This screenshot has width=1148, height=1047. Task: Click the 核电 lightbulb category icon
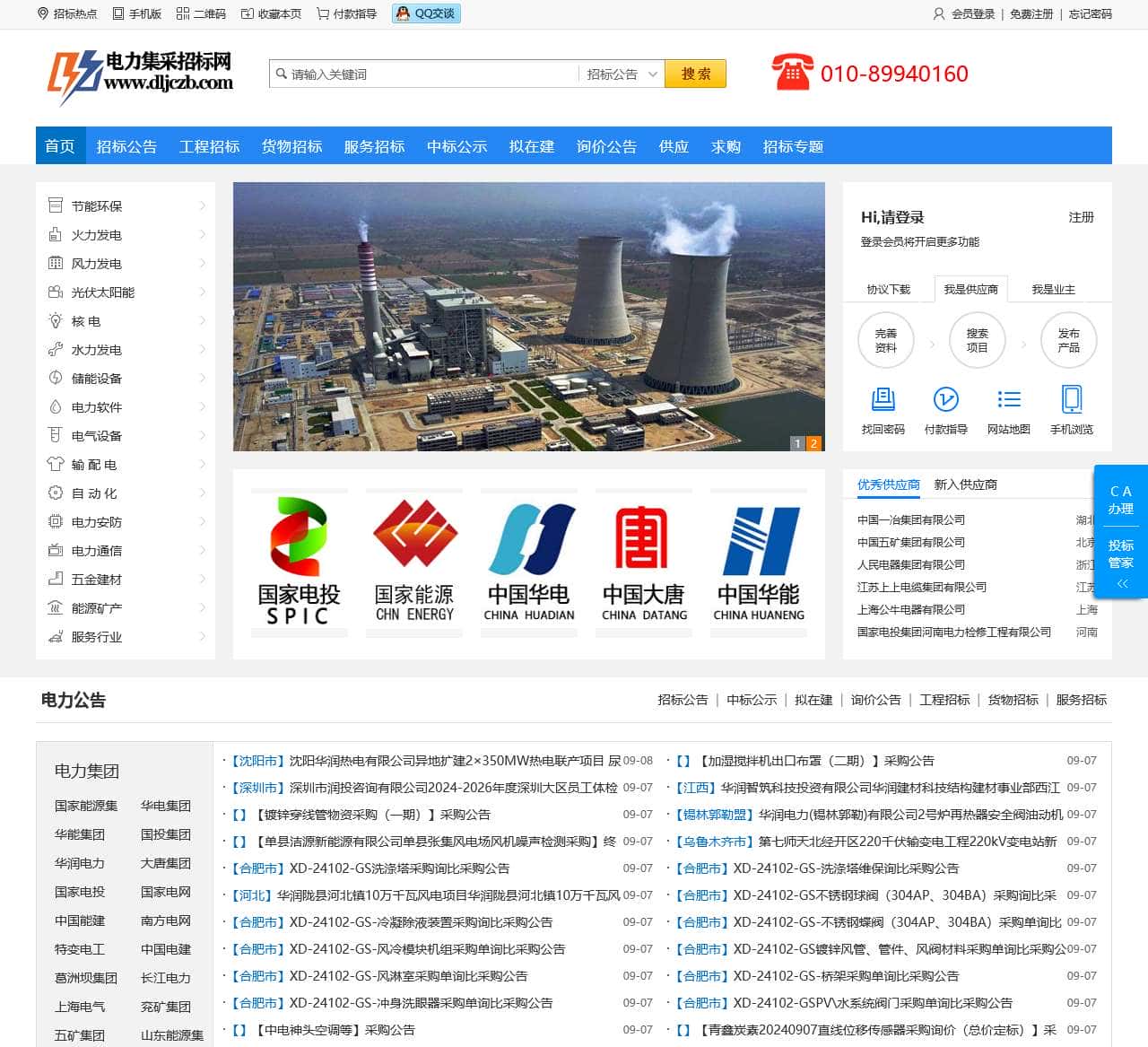tap(55, 320)
